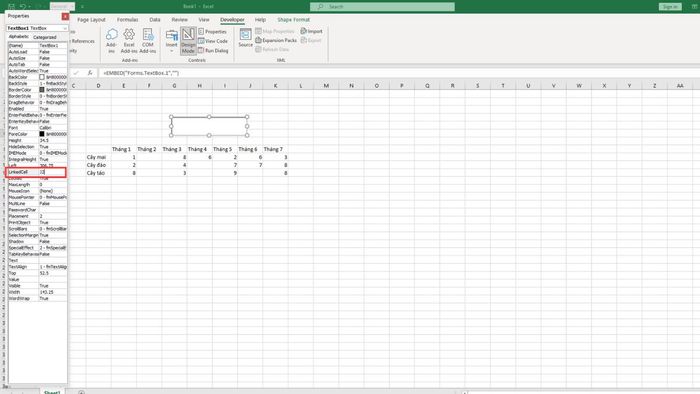The width and height of the screenshot is (700, 394).
Task: Open the Formulas ribbon tab
Action: click(x=127, y=20)
